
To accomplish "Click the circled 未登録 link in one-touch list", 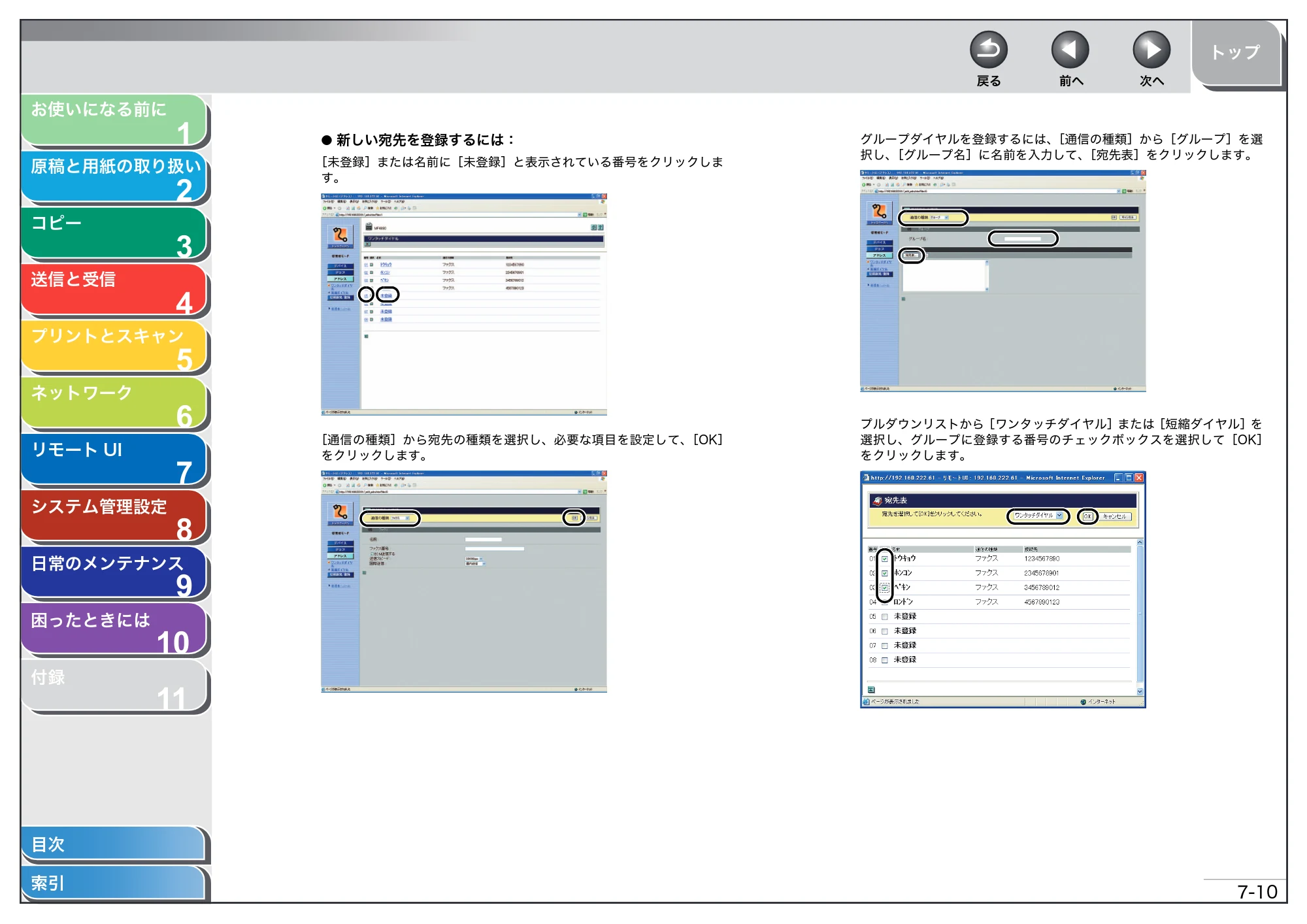I will 387,295.
